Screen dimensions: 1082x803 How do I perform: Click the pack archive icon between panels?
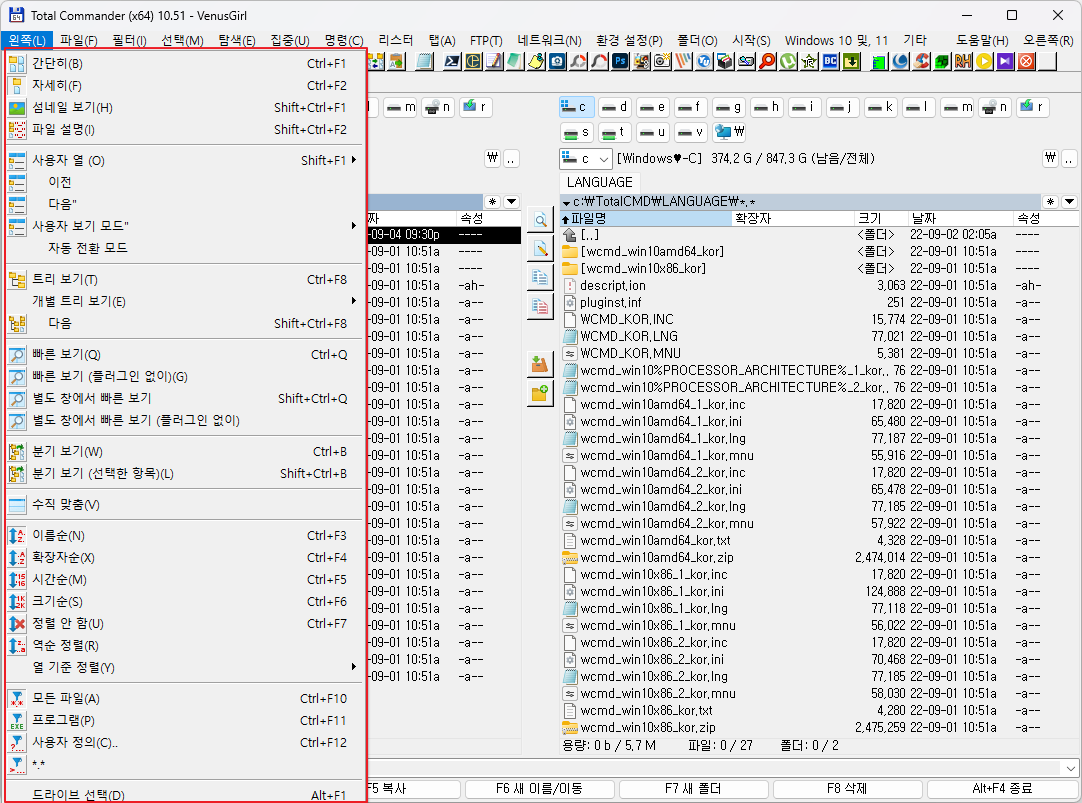(x=540, y=364)
